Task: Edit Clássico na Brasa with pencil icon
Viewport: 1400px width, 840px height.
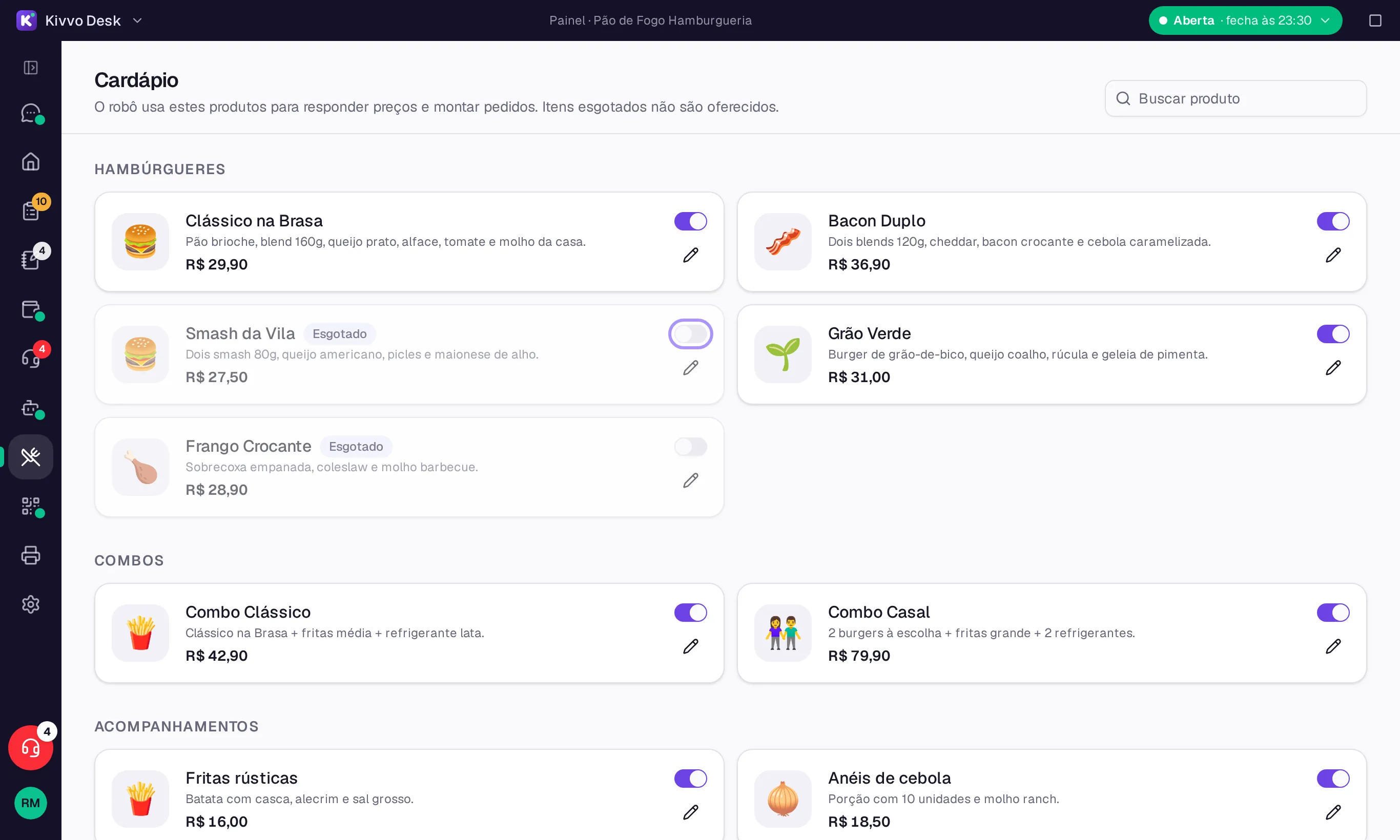Action: pos(690,255)
